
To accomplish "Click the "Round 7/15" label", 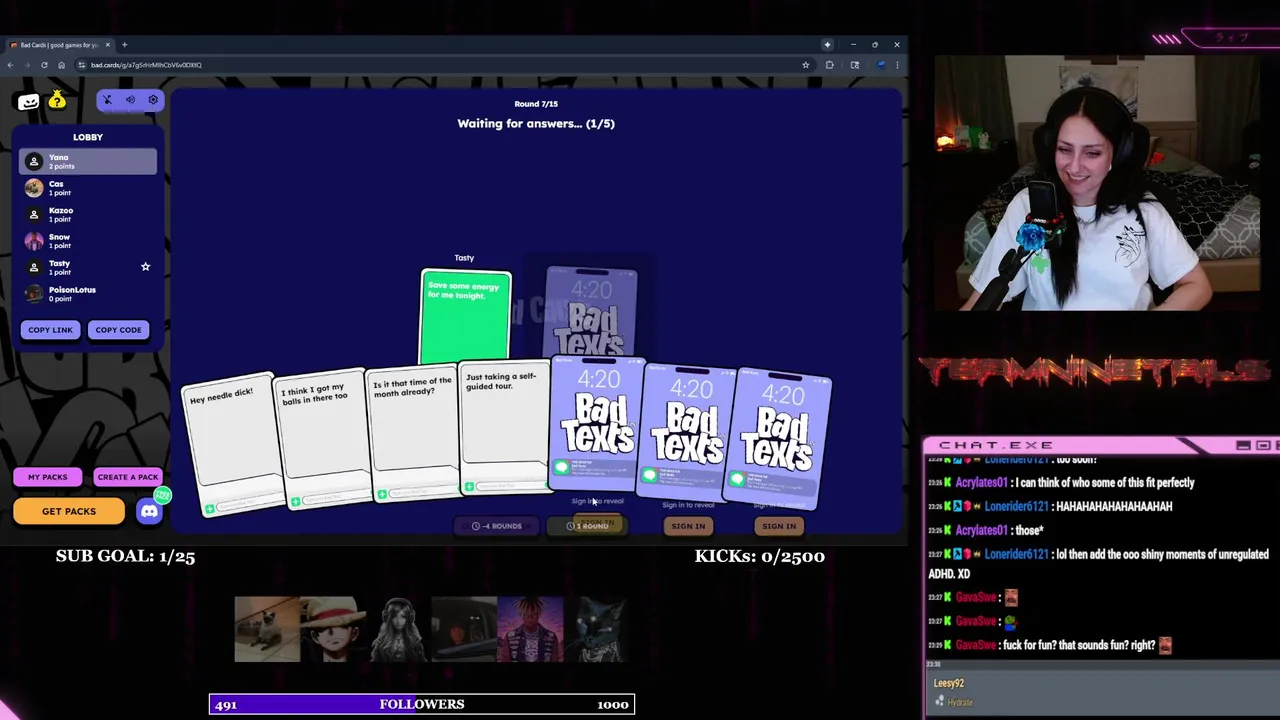I will coord(536,104).
